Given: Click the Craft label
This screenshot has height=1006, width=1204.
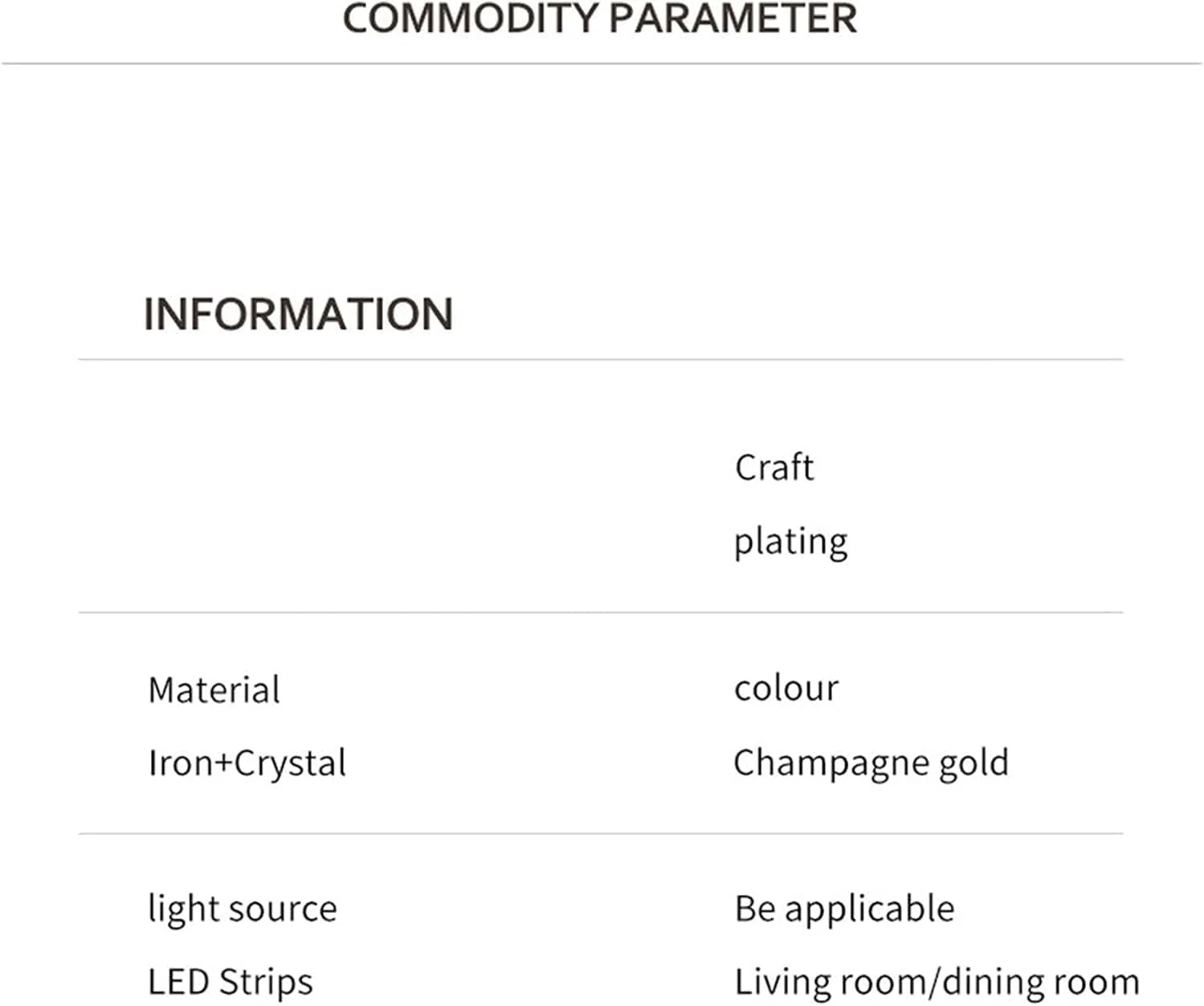Looking at the screenshot, I should 773,468.
